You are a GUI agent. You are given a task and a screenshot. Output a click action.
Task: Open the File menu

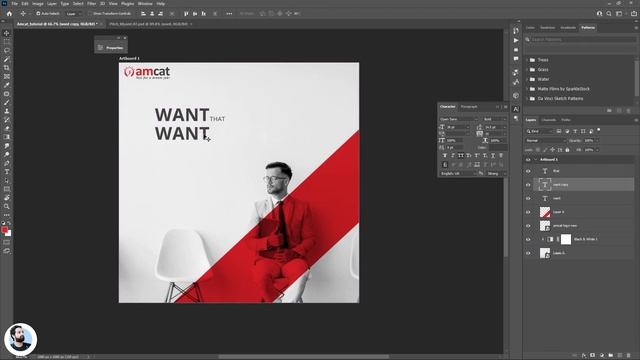click(15, 4)
